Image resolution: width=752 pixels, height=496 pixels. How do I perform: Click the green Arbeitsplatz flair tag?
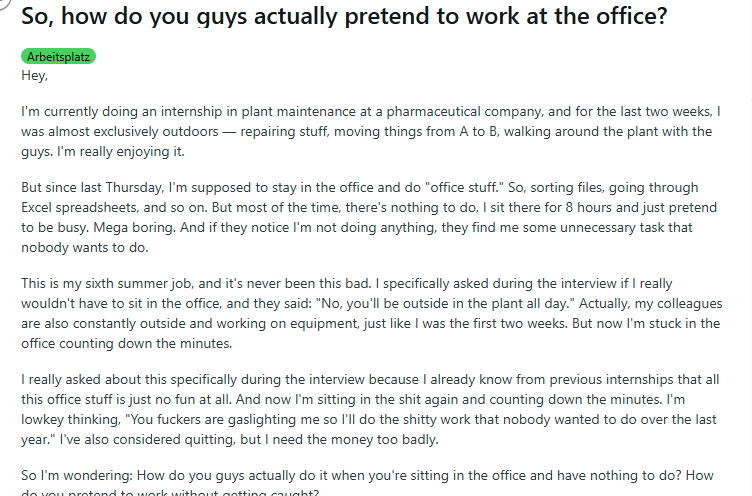pyautogui.click(x=58, y=57)
